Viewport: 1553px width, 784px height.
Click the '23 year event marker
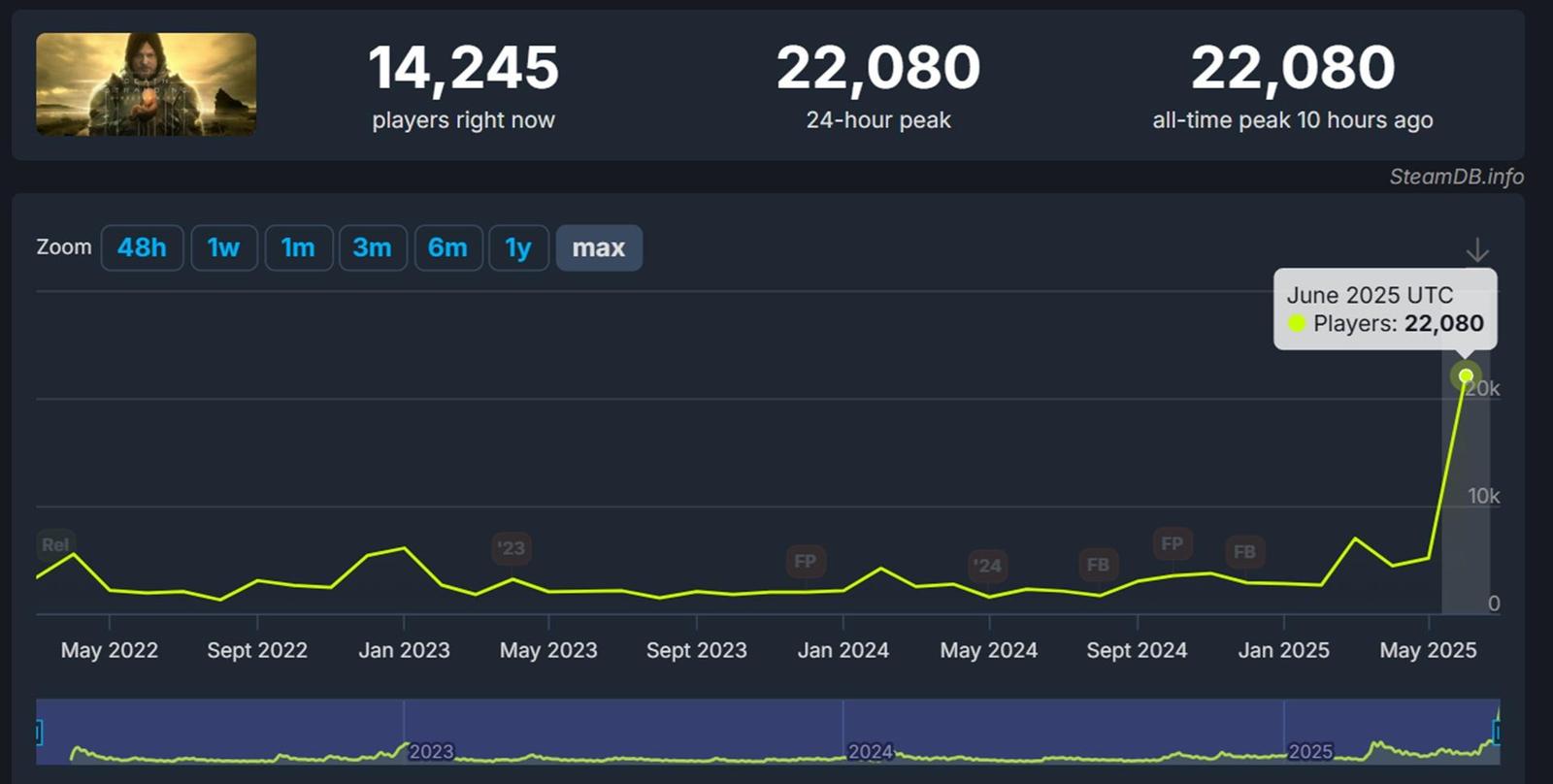511,548
